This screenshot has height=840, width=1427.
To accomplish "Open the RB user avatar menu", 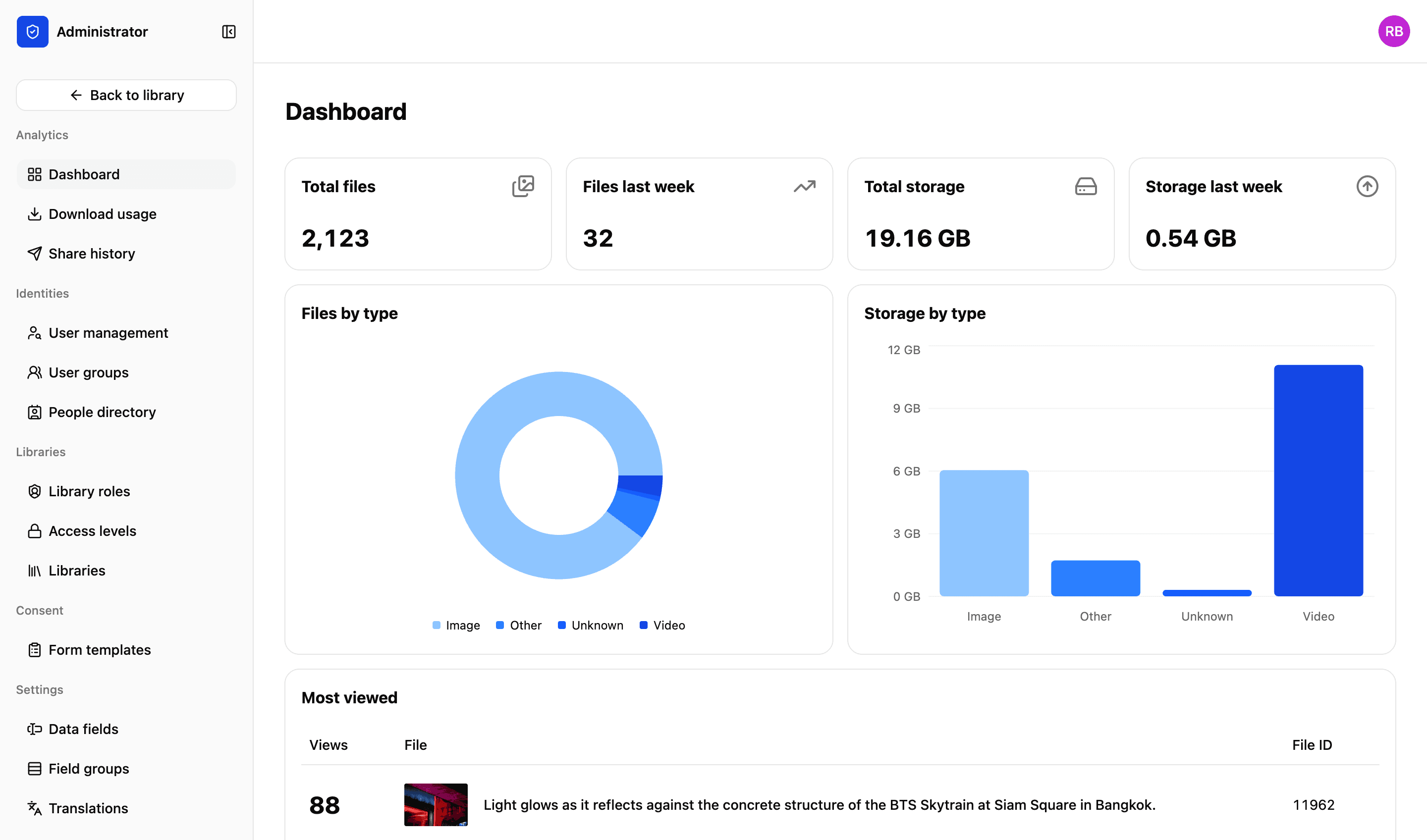I will tap(1394, 31).
